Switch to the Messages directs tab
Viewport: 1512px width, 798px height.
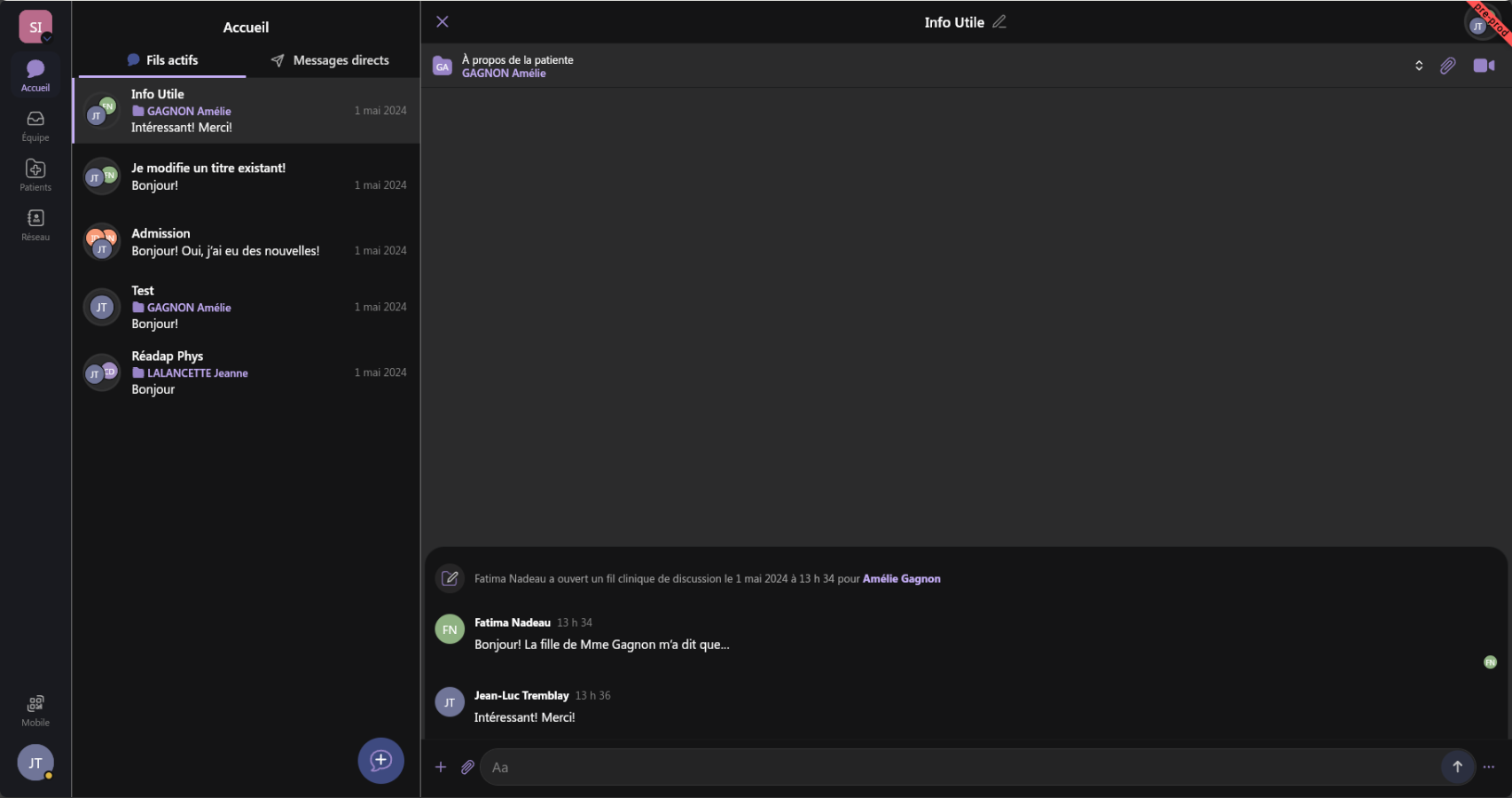330,60
